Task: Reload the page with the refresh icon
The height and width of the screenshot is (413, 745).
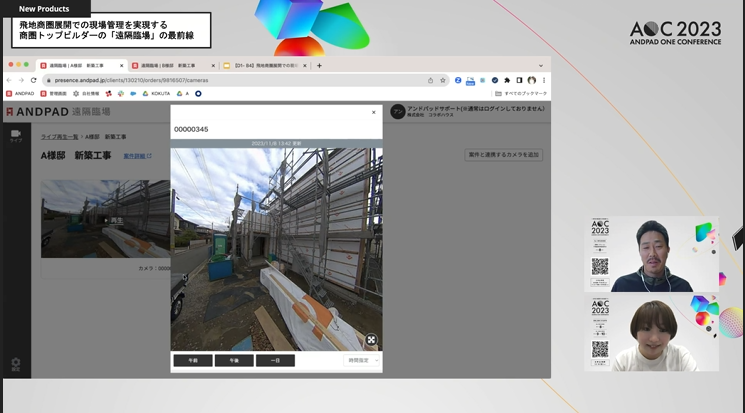Action: coord(33,80)
